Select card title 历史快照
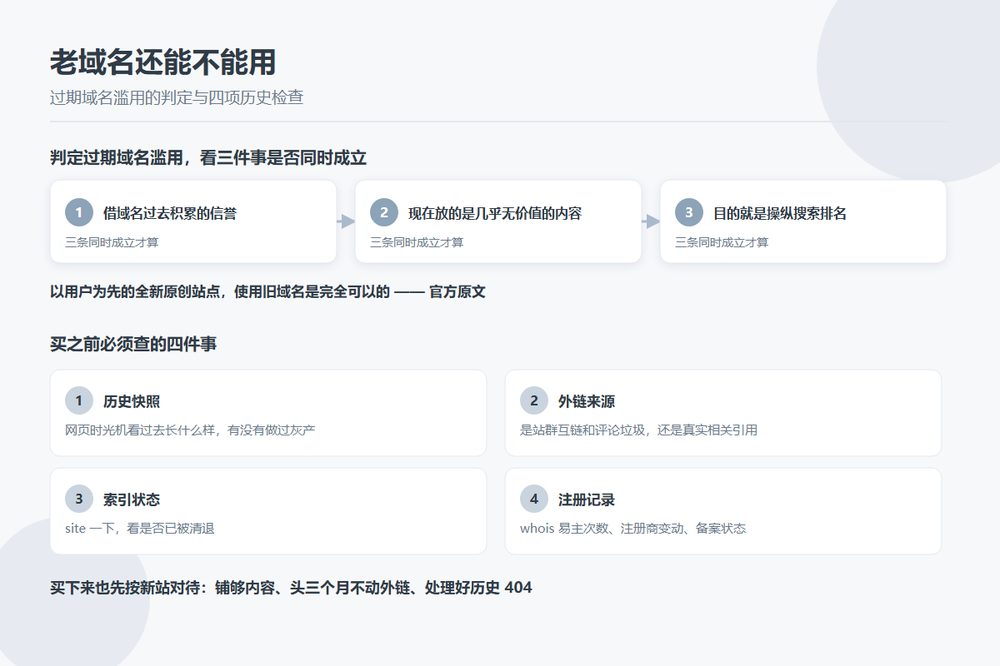The width and height of the screenshot is (1000, 666). 131,401
